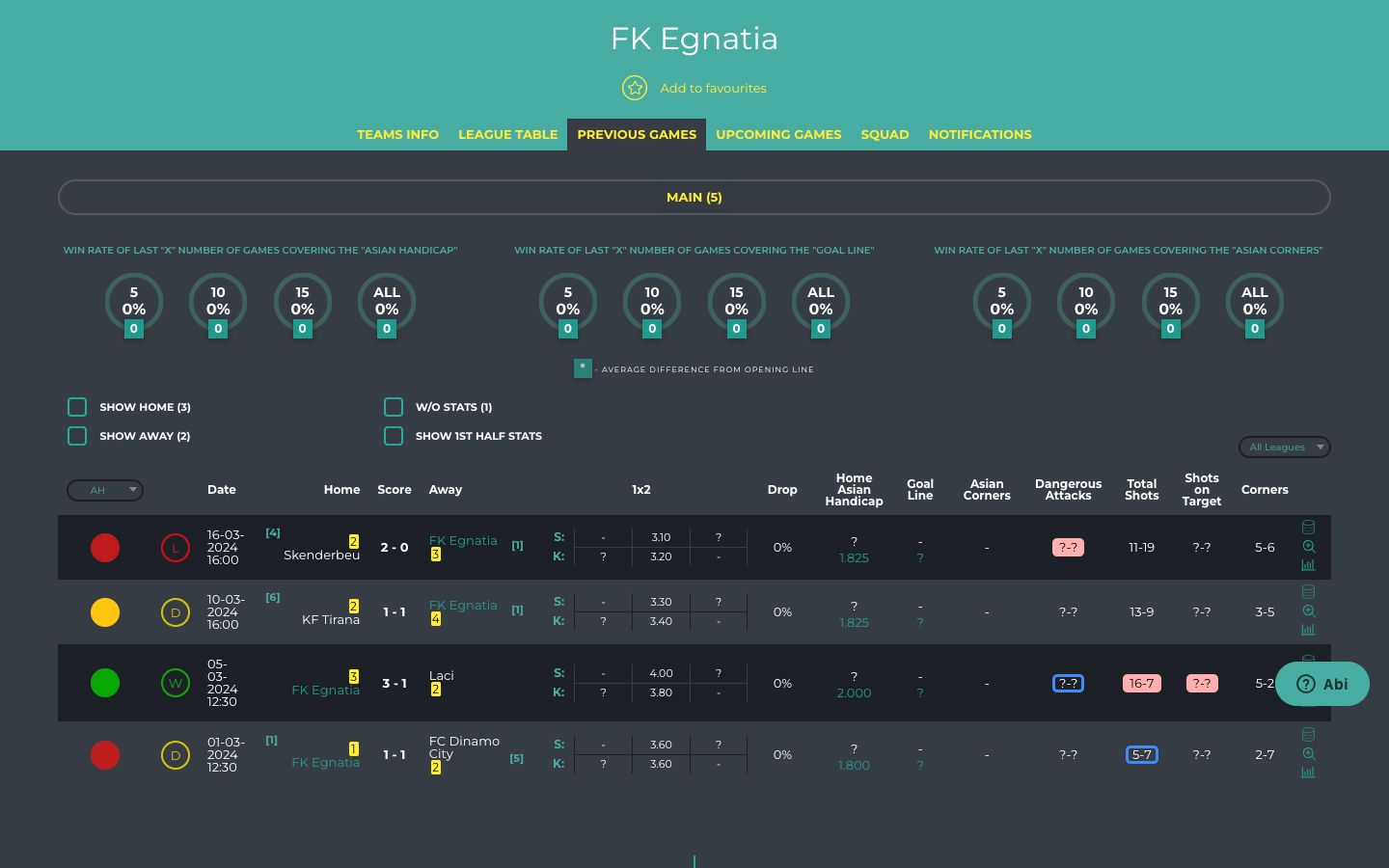The image size is (1389, 868).
Task: Click the KF Tirana team name
Action: click(331, 620)
